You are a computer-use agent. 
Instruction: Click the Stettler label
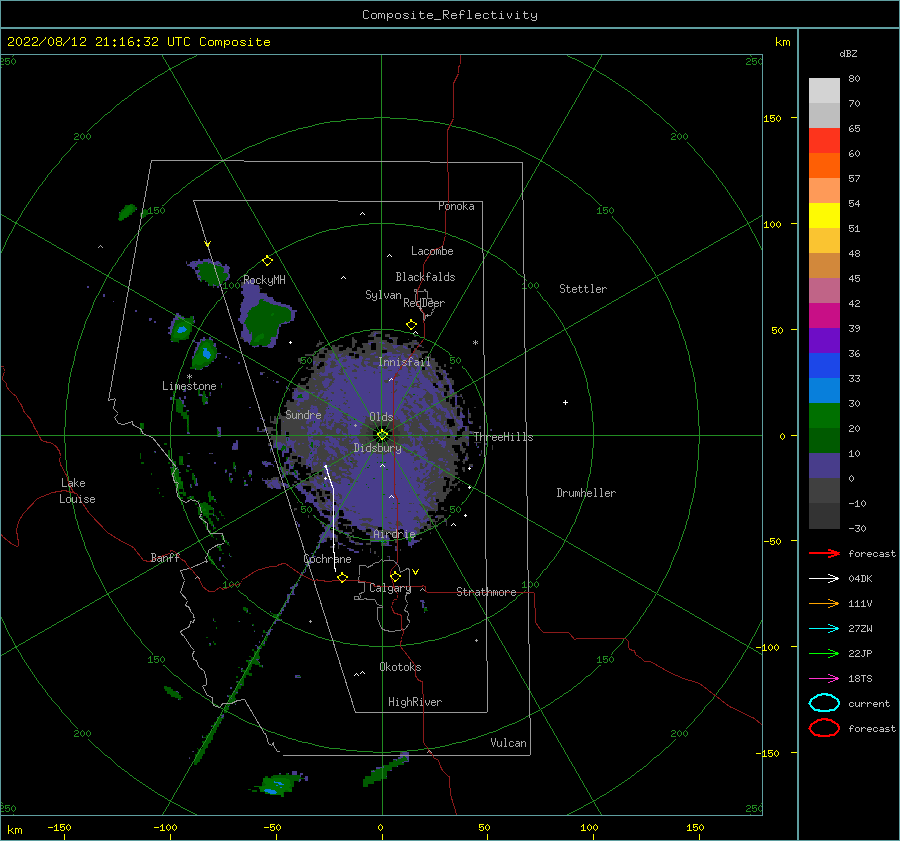583,289
